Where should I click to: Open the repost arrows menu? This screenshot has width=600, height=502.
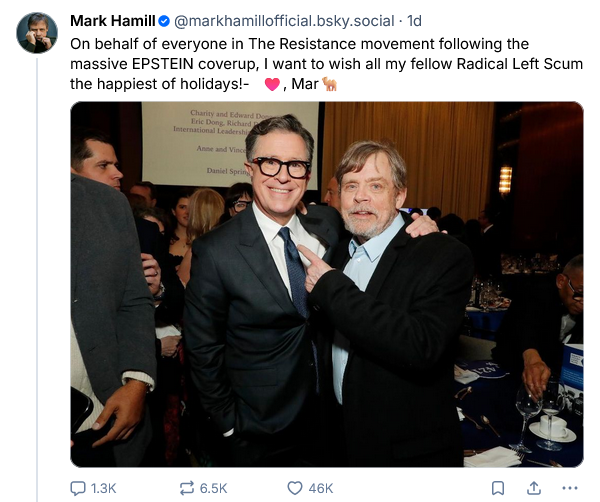186,488
